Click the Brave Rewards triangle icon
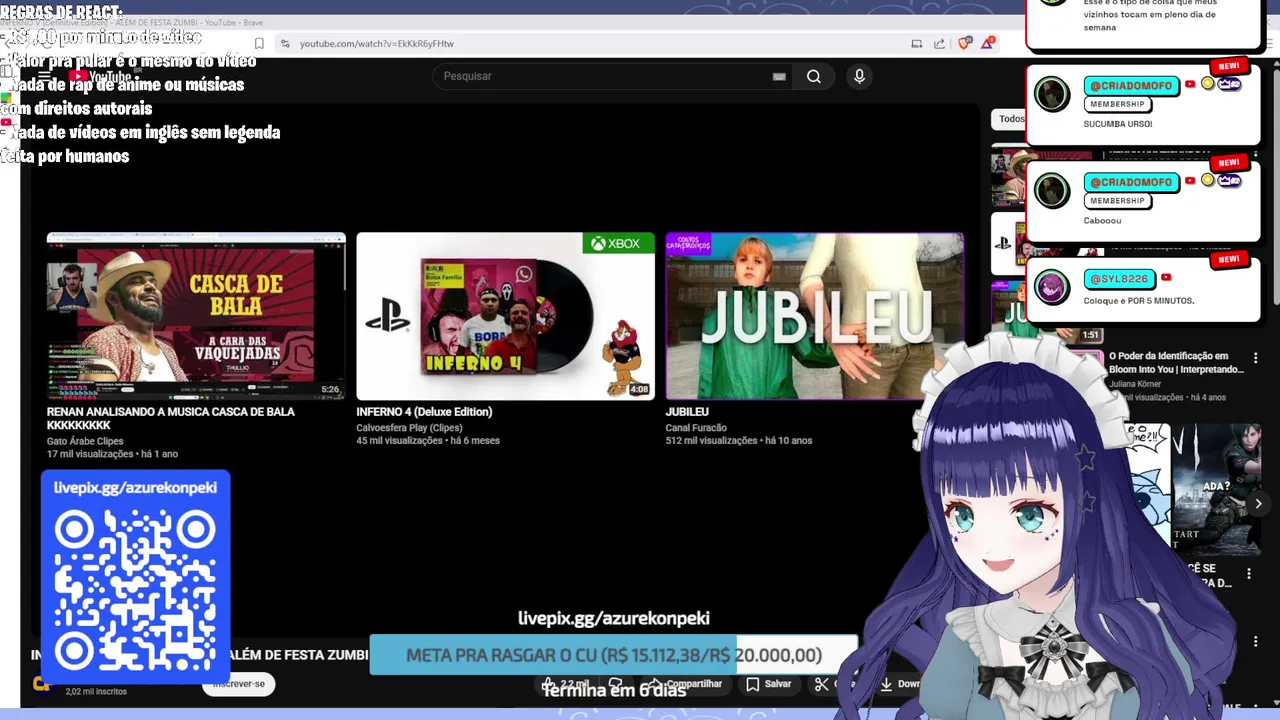 click(x=988, y=42)
